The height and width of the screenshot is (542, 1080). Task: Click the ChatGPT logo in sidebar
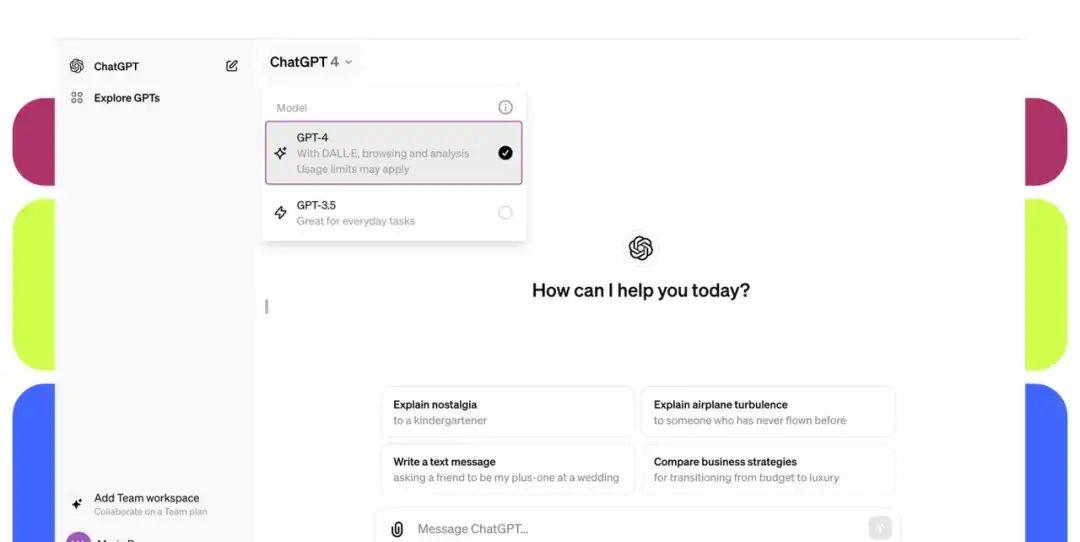[x=76, y=66]
